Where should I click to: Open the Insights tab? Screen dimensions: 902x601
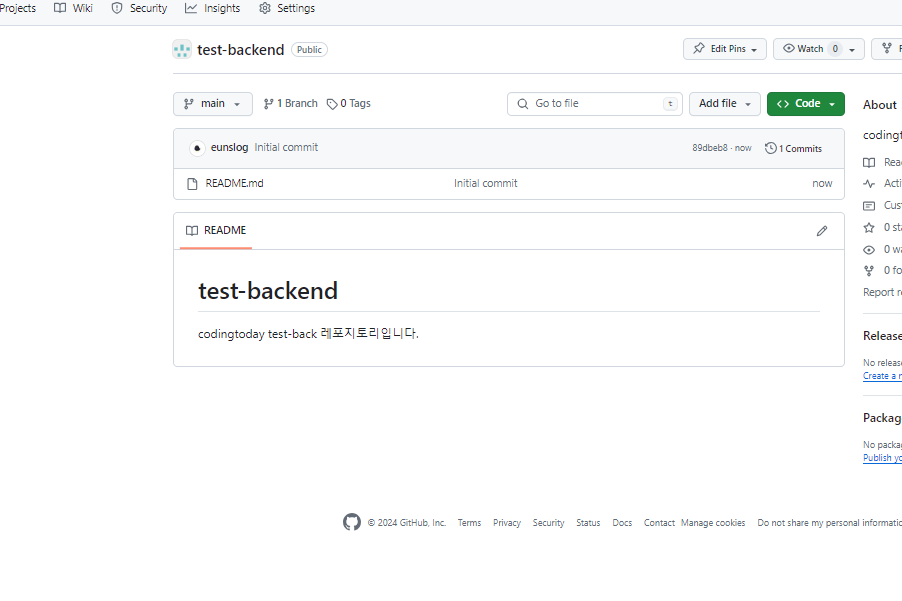(x=213, y=8)
